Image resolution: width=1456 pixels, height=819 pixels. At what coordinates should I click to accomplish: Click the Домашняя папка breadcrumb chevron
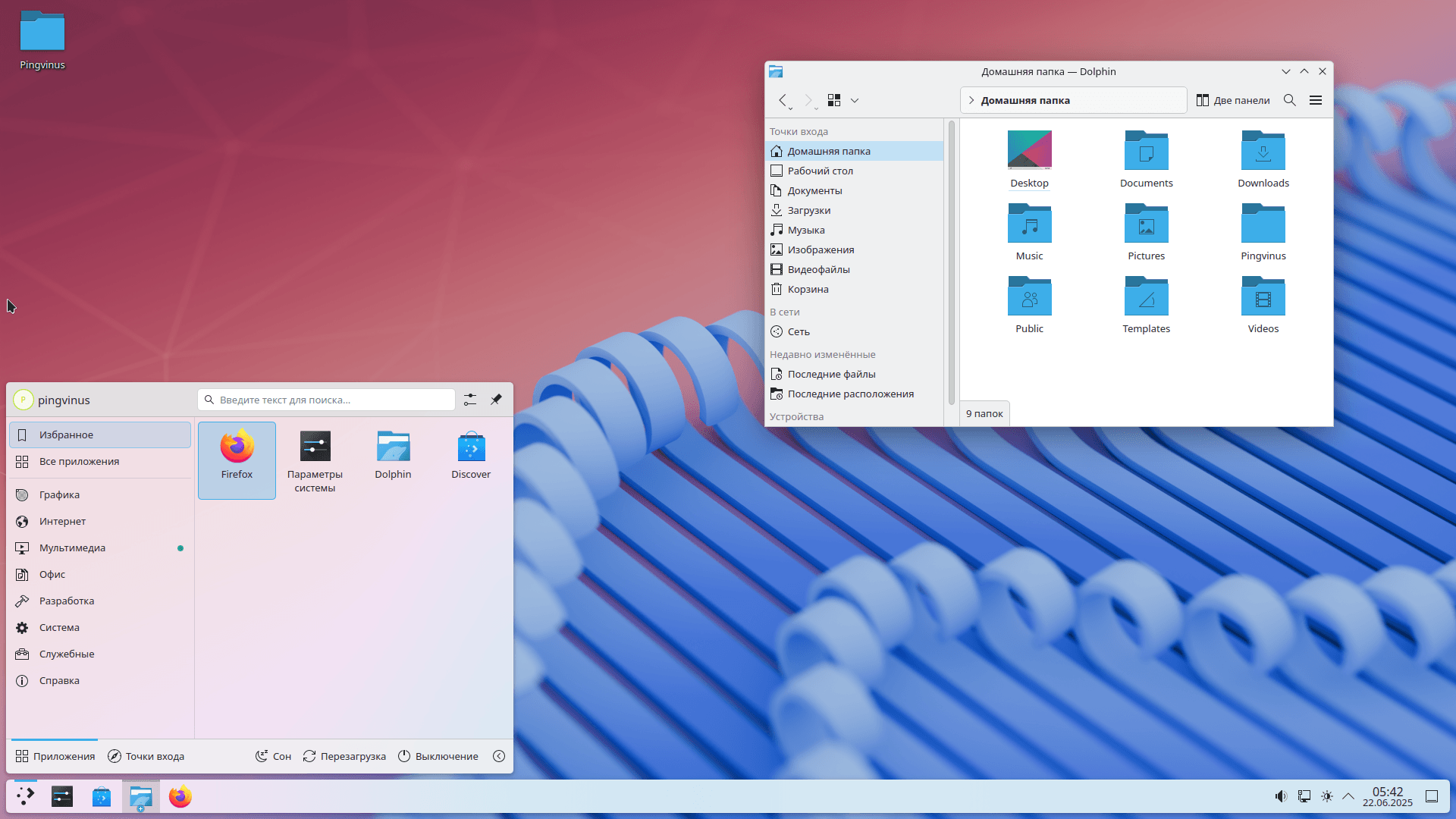(971, 100)
